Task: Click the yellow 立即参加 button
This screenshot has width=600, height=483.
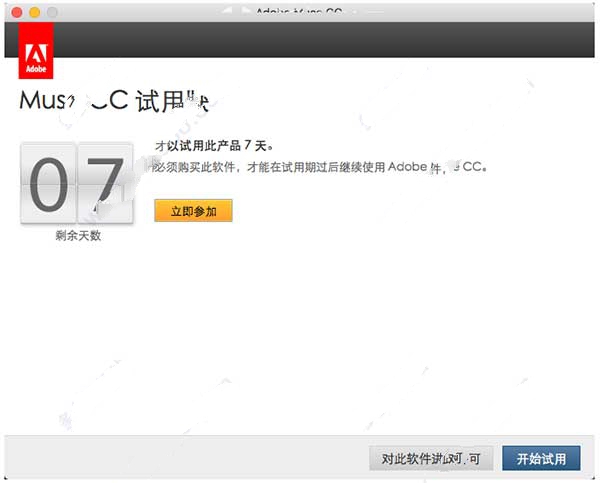Action: 193,210
